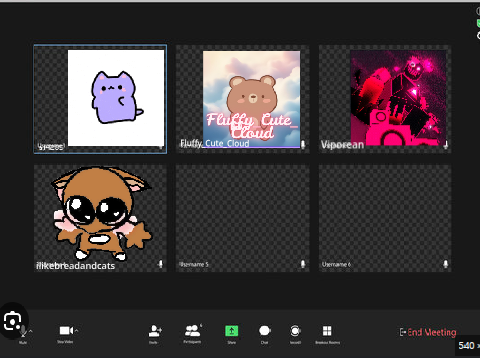Select Fluffy_Cute_Cloud bear video tile
The image size is (480, 360).
pos(243,99)
